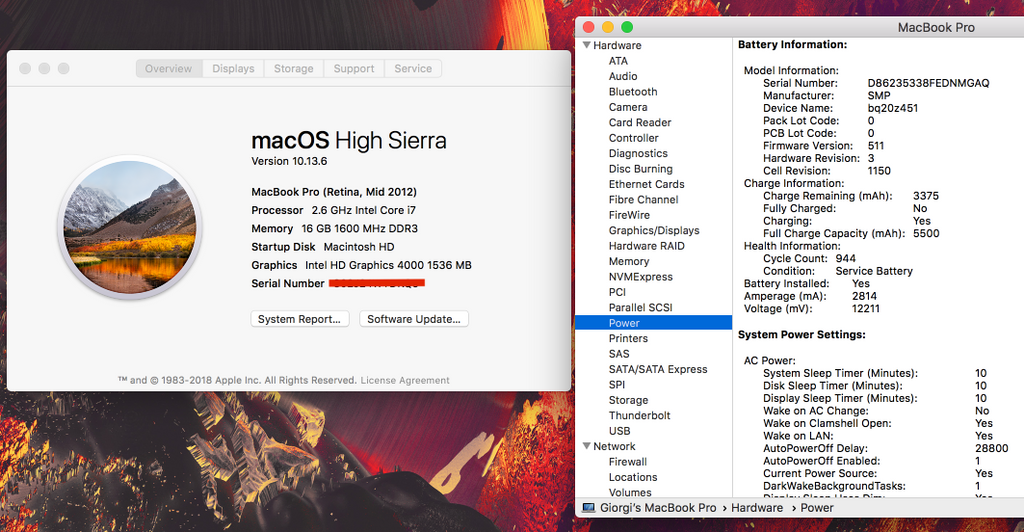The width and height of the screenshot is (1024, 532).
Task: Click the Hardware section header
Action: click(617, 45)
